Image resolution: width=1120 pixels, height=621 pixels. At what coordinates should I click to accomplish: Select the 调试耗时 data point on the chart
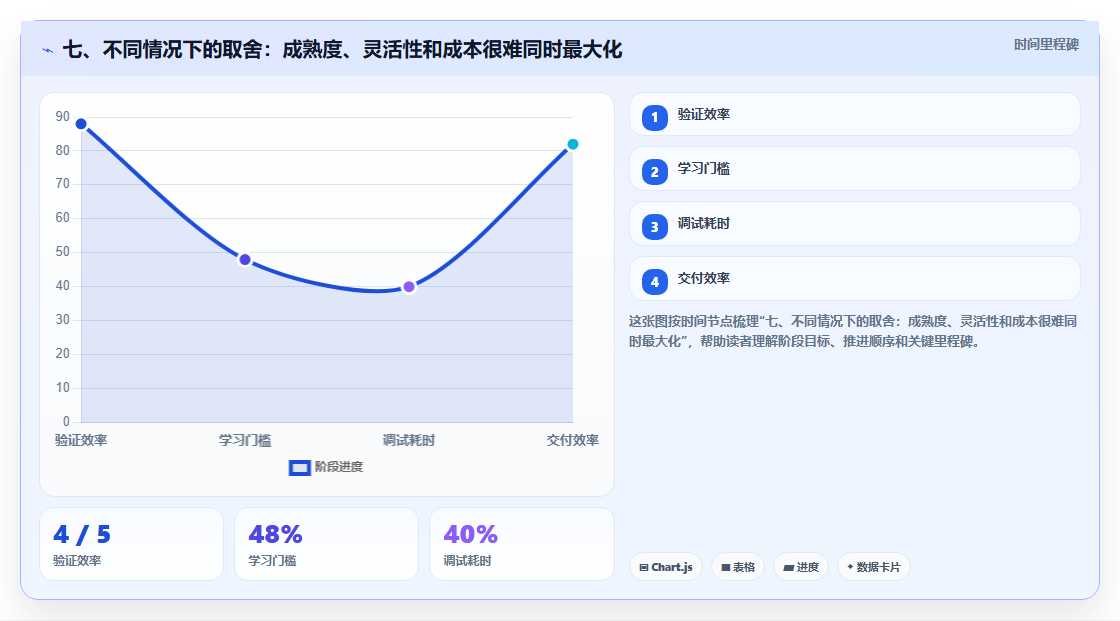(409, 287)
